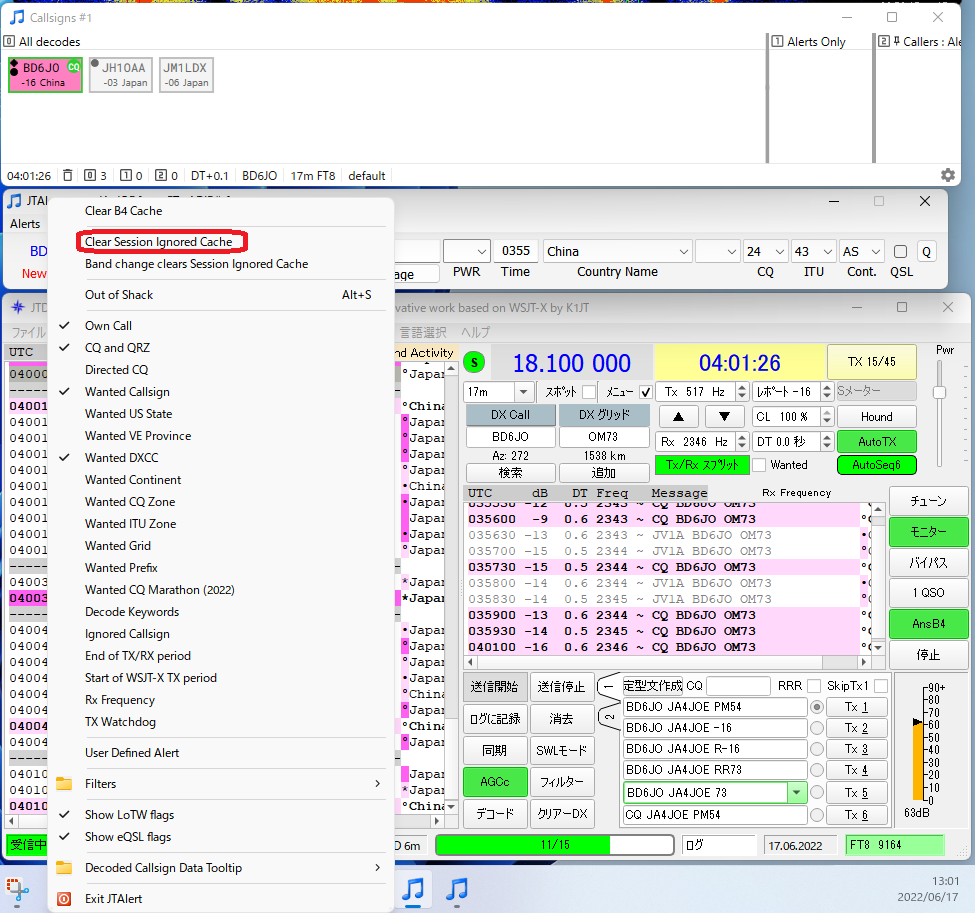The height and width of the screenshot is (913, 975).
Task: Open User Defined Alert menu entry
Action: 132,753
